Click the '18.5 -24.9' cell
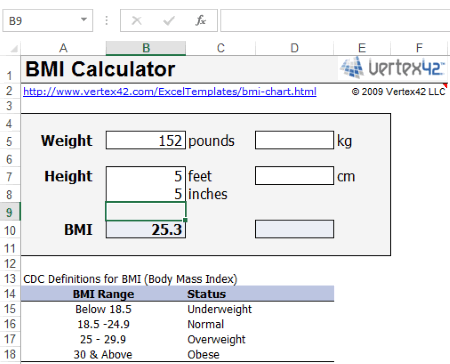 pos(103,324)
